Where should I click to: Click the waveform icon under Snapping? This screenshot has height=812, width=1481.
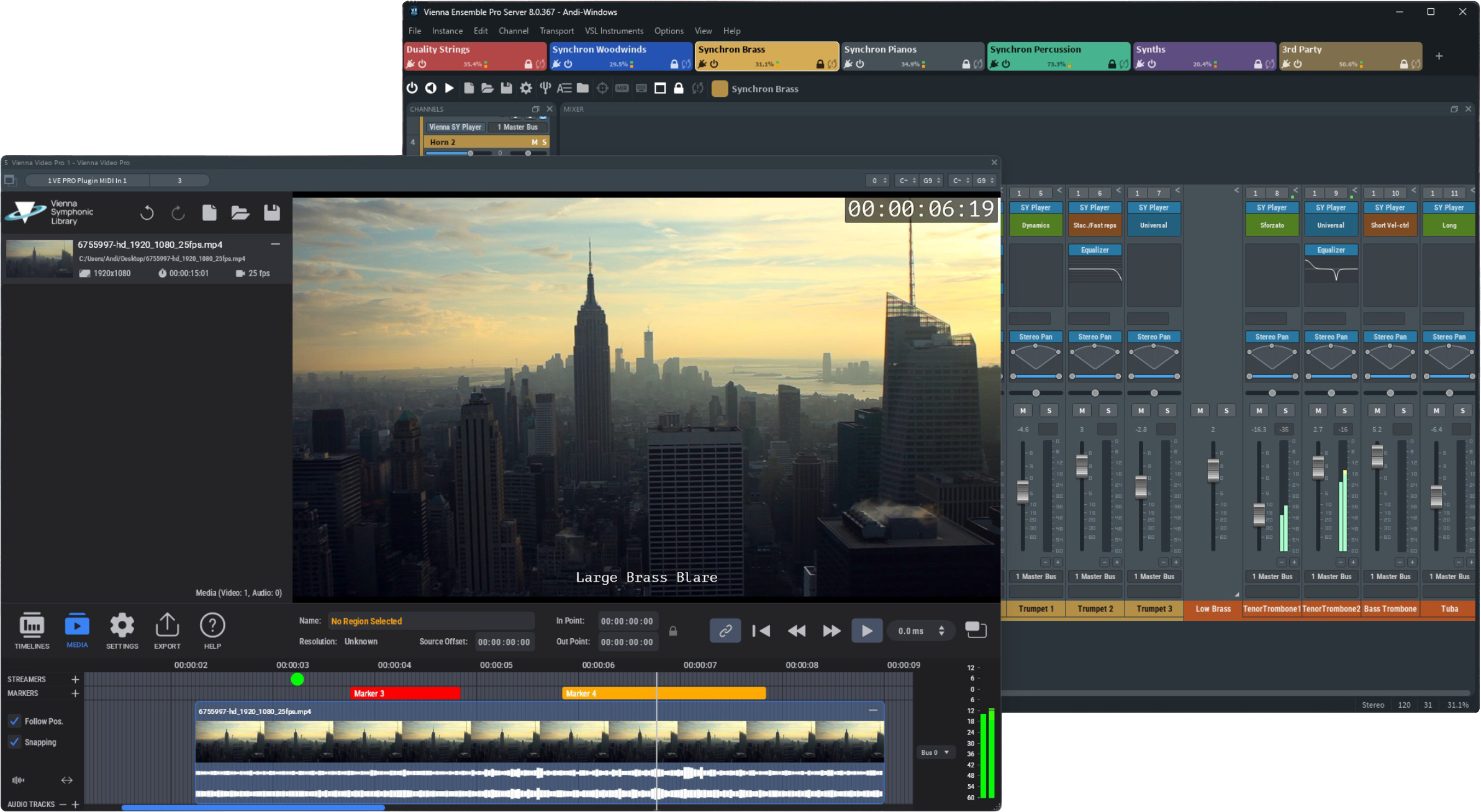pos(19,780)
